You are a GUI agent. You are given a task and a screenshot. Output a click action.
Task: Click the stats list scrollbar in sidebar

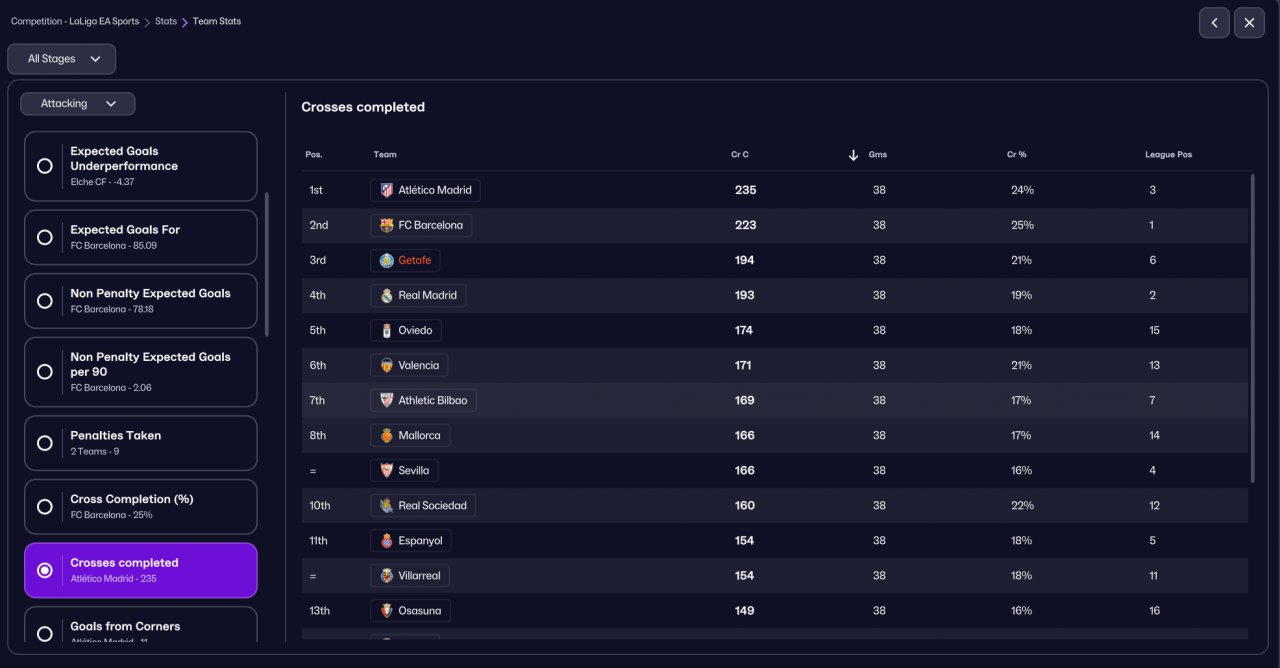[267, 264]
